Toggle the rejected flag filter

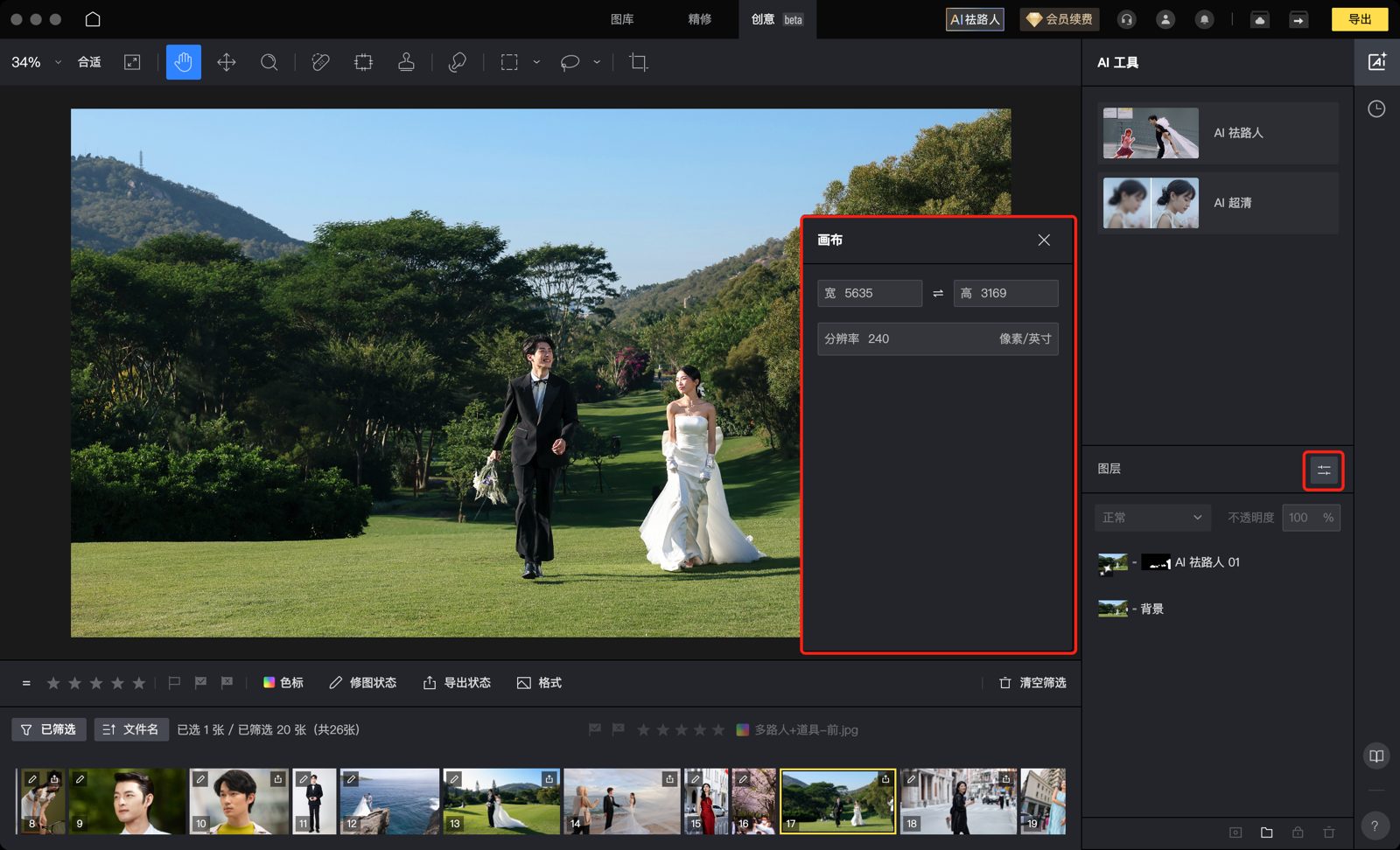tap(227, 683)
